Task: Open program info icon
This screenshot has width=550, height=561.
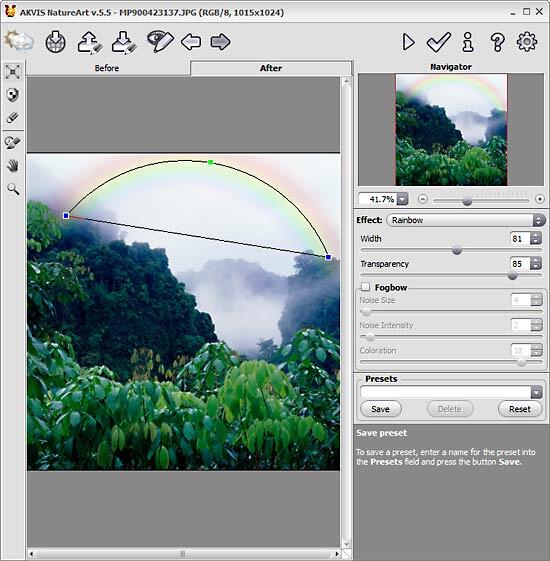Action: click(468, 42)
